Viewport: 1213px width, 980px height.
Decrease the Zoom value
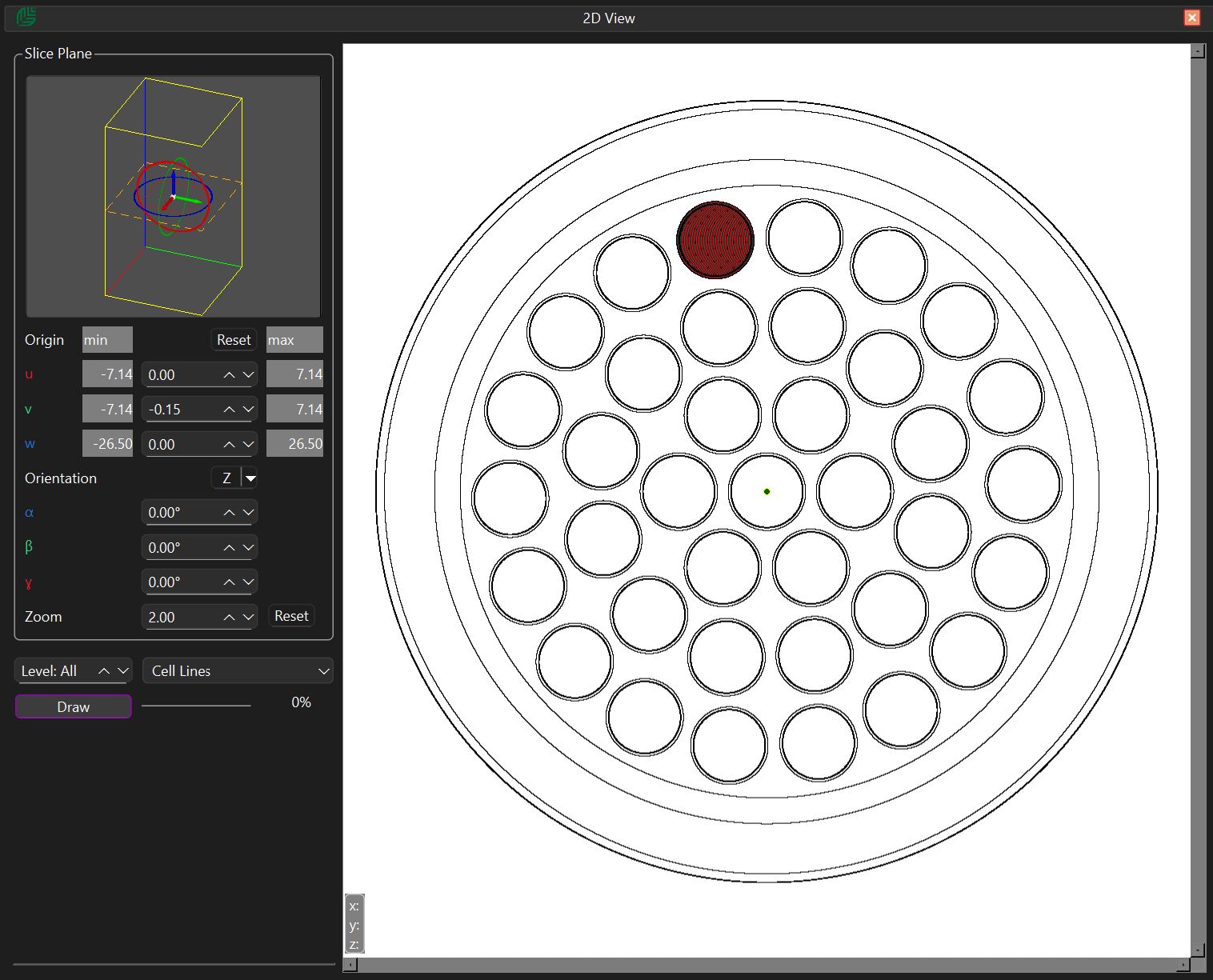coord(248,617)
